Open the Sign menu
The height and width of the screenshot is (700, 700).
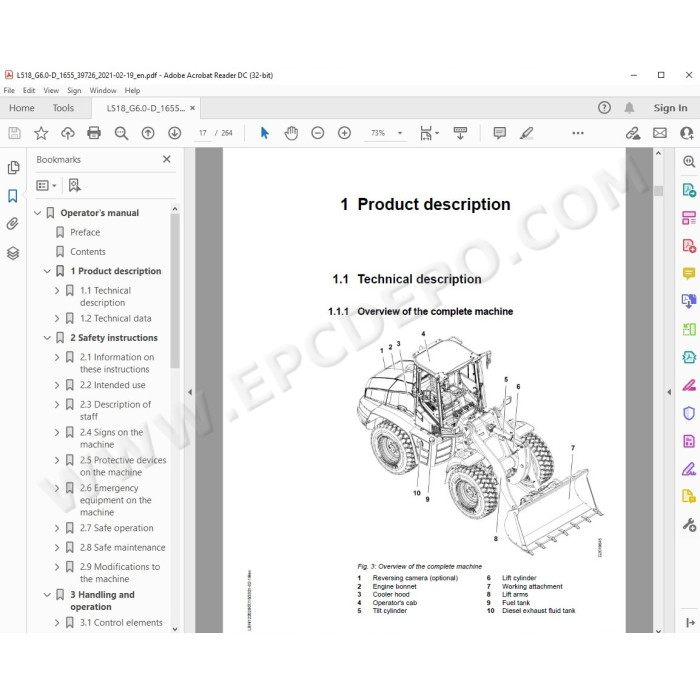click(74, 91)
